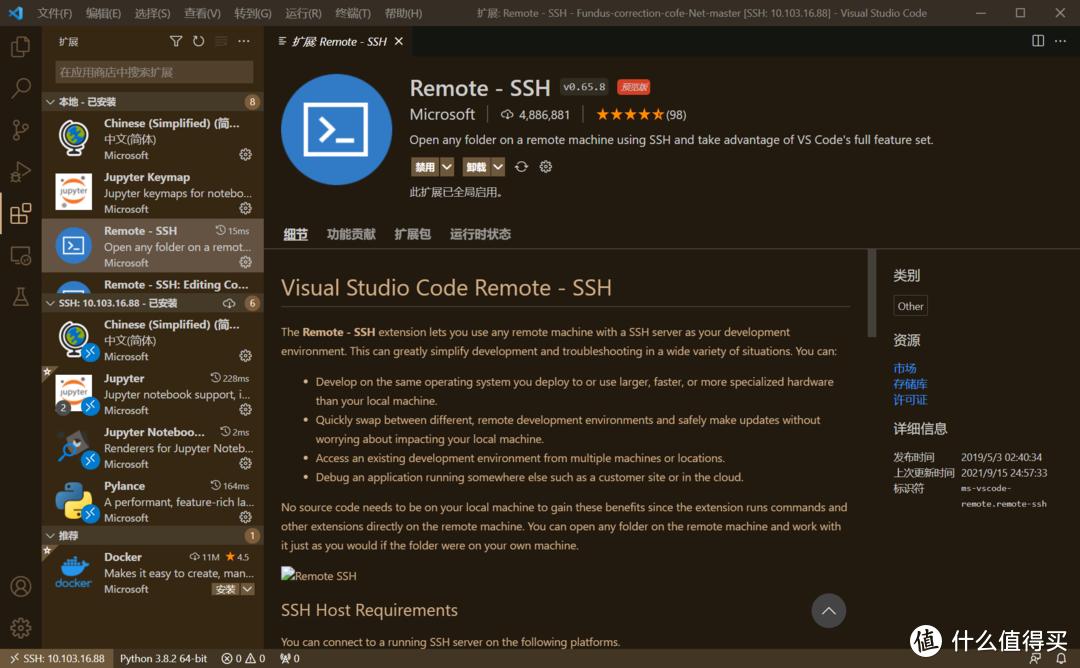Open the Testing view in the activity bar
The width and height of the screenshot is (1080, 668).
pos(20,297)
